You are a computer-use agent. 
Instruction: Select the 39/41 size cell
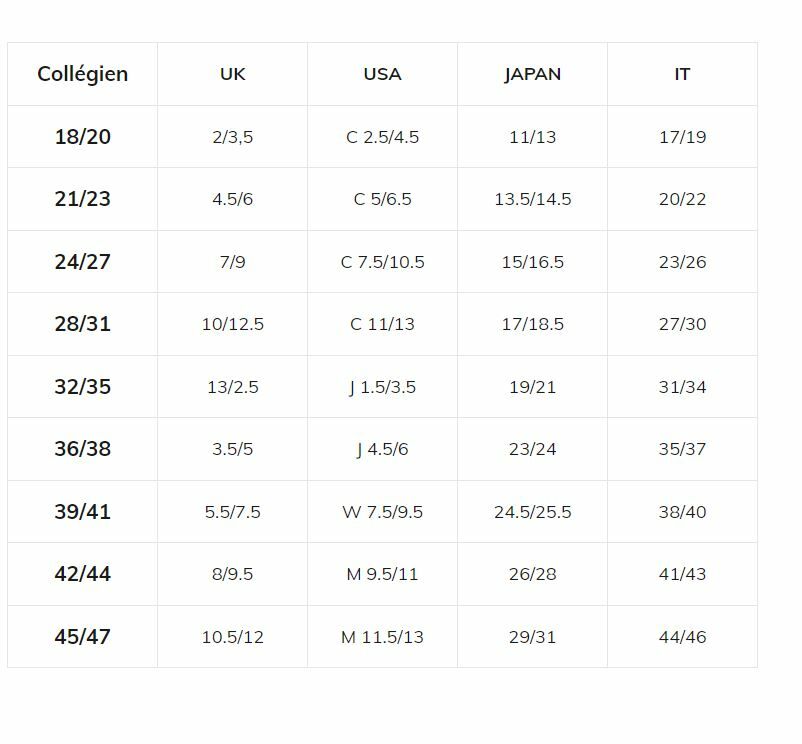(82, 512)
